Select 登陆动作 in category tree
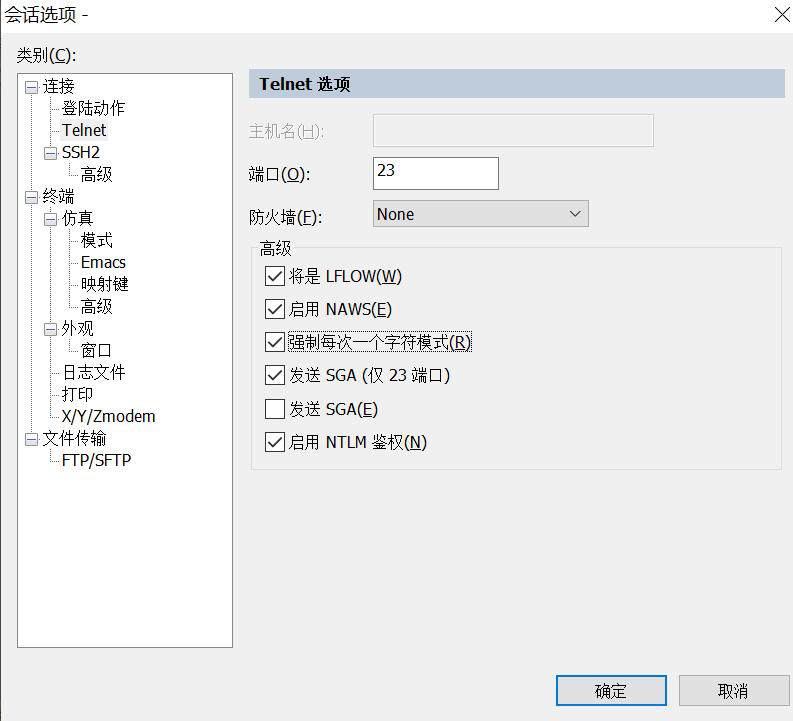The width and height of the screenshot is (793, 721). (x=93, y=108)
